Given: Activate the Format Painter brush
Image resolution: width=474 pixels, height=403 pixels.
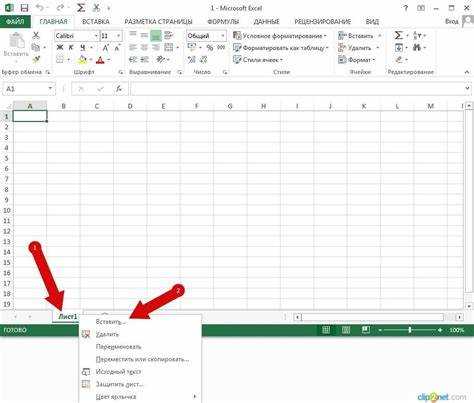Looking at the screenshot, I should [36, 60].
